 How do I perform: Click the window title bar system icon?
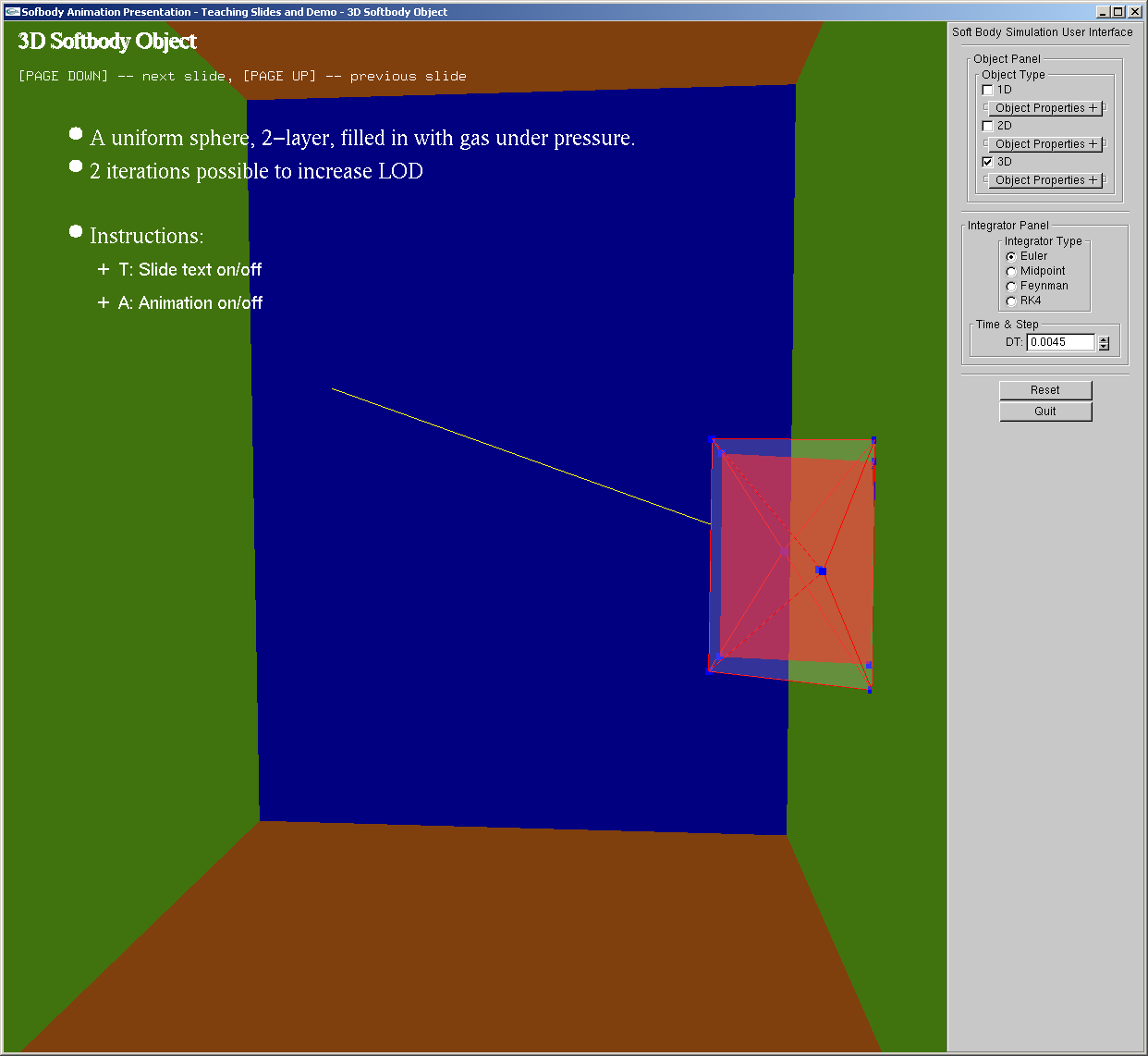click(x=12, y=12)
